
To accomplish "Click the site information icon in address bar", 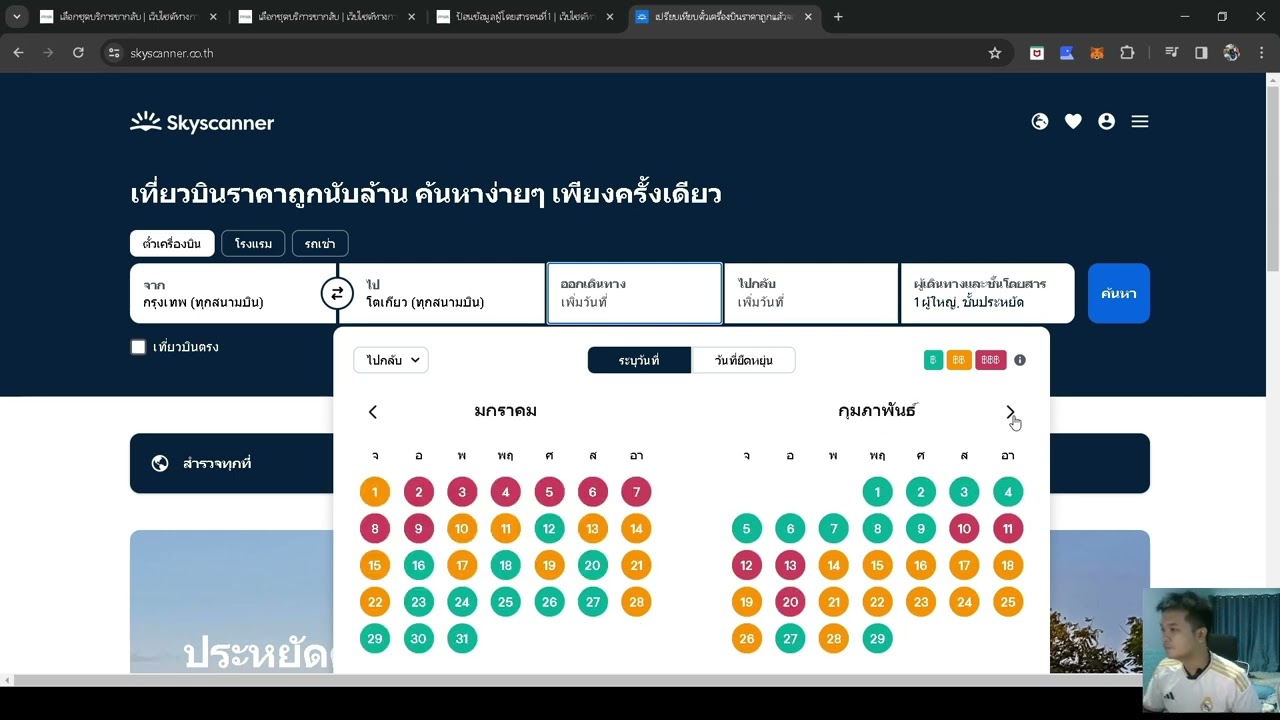I will (x=114, y=53).
